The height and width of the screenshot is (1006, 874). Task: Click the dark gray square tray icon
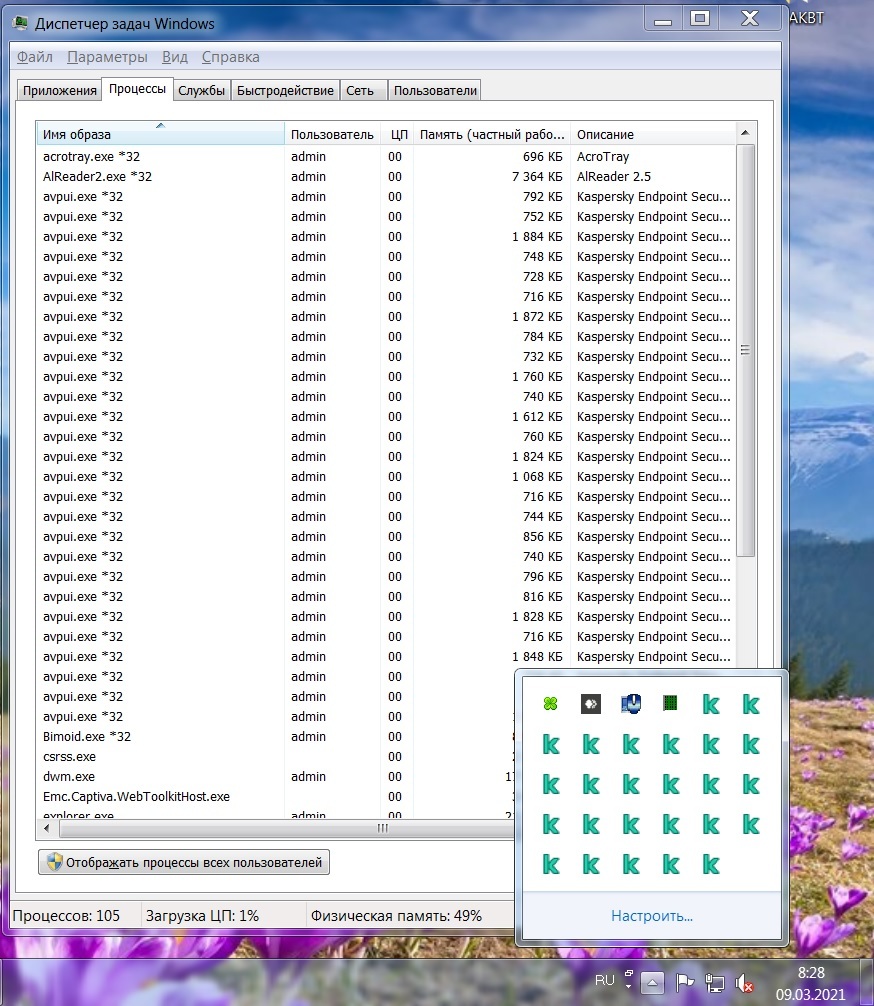591,704
